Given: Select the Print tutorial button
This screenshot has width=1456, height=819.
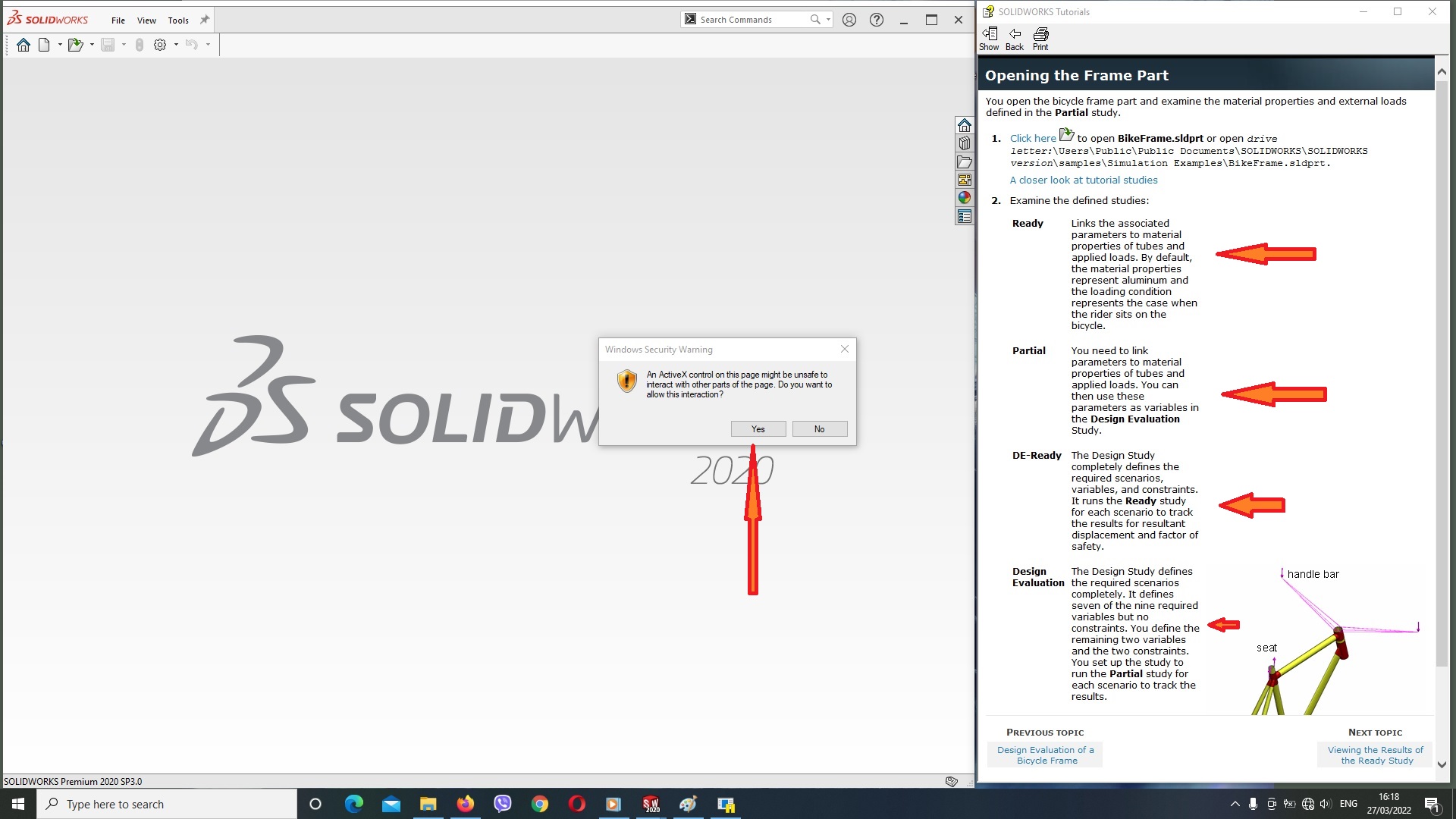Looking at the screenshot, I should [x=1040, y=37].
